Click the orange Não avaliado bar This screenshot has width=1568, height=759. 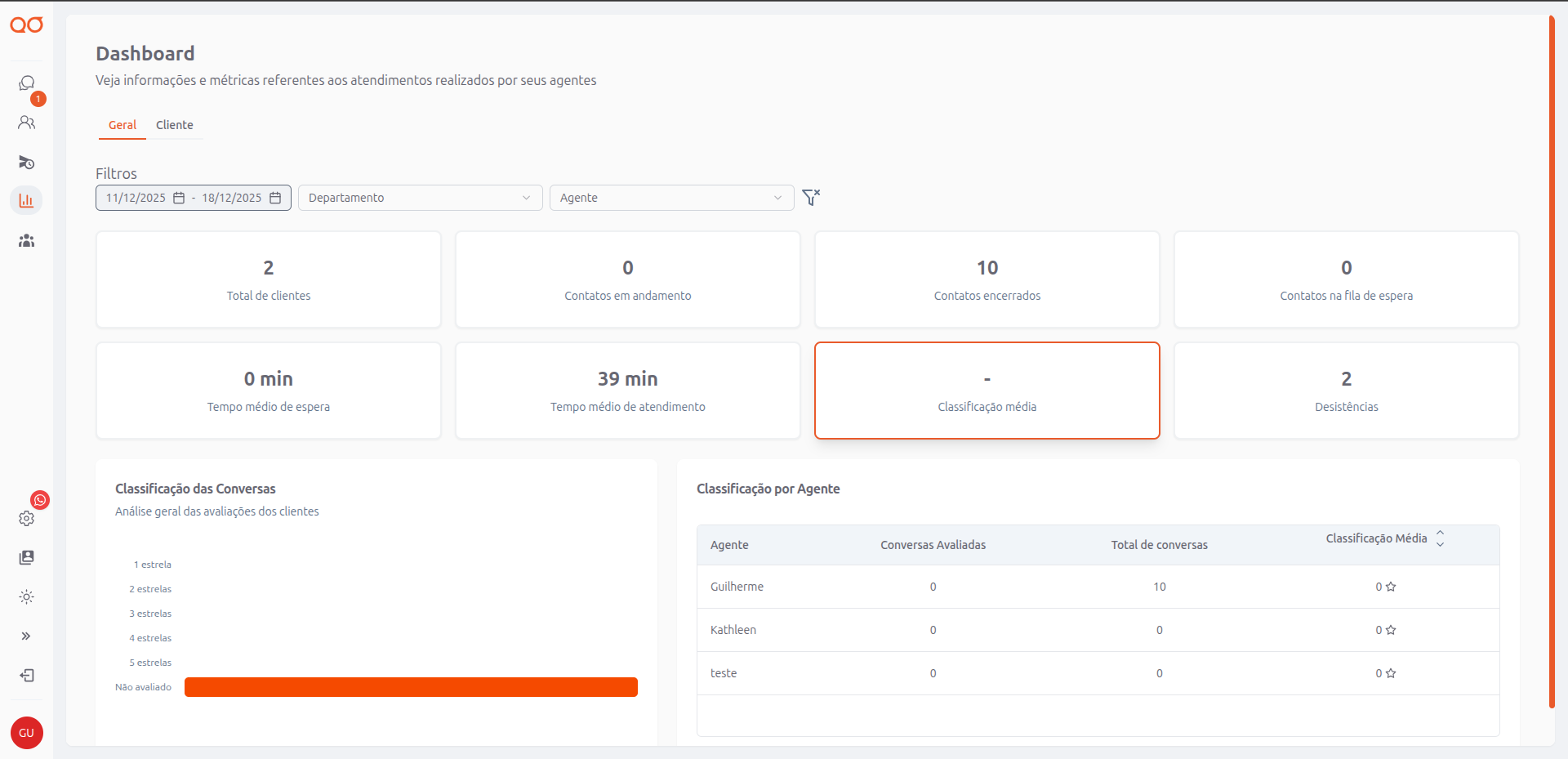(x=411, y=687)
